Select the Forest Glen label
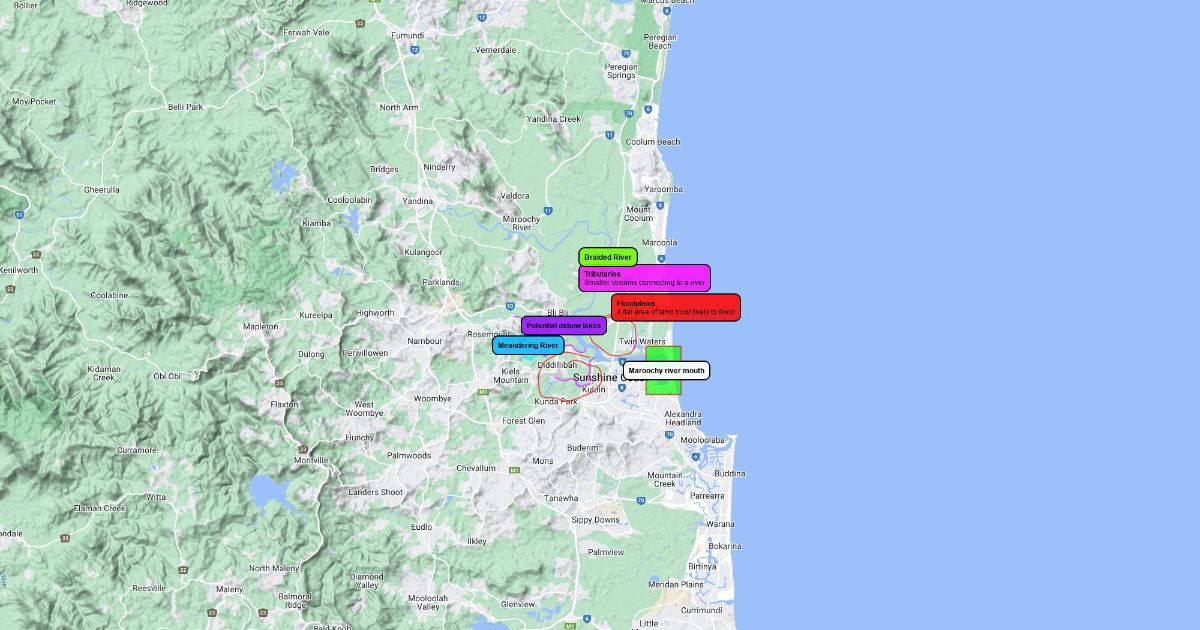This screenshot has width=1200, height=630. tap(524, 421)
